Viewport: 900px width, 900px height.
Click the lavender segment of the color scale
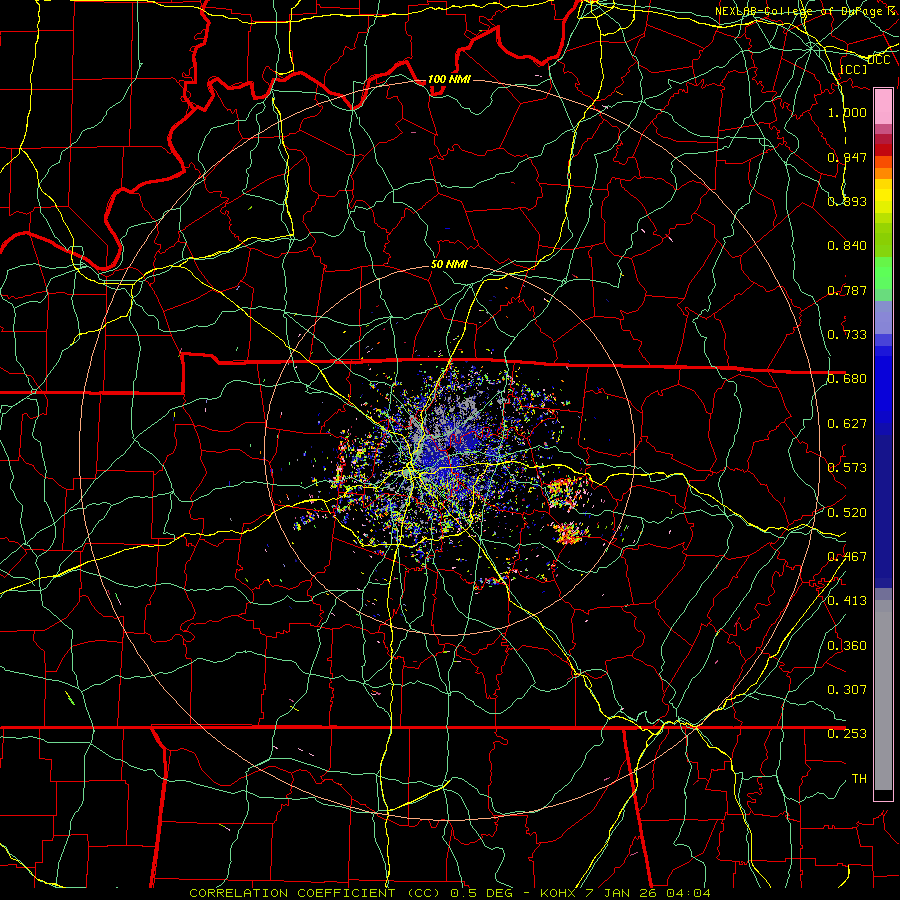pyautogui.click(x=883, y=318)
